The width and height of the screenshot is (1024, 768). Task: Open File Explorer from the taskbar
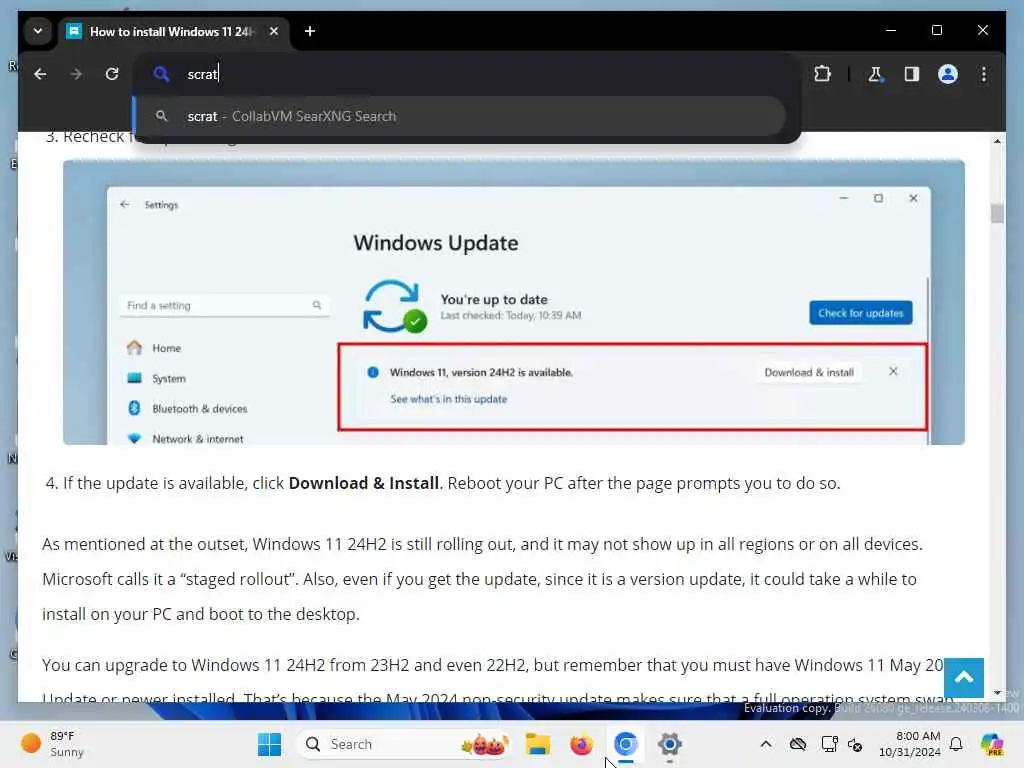(x=537, y=744)
